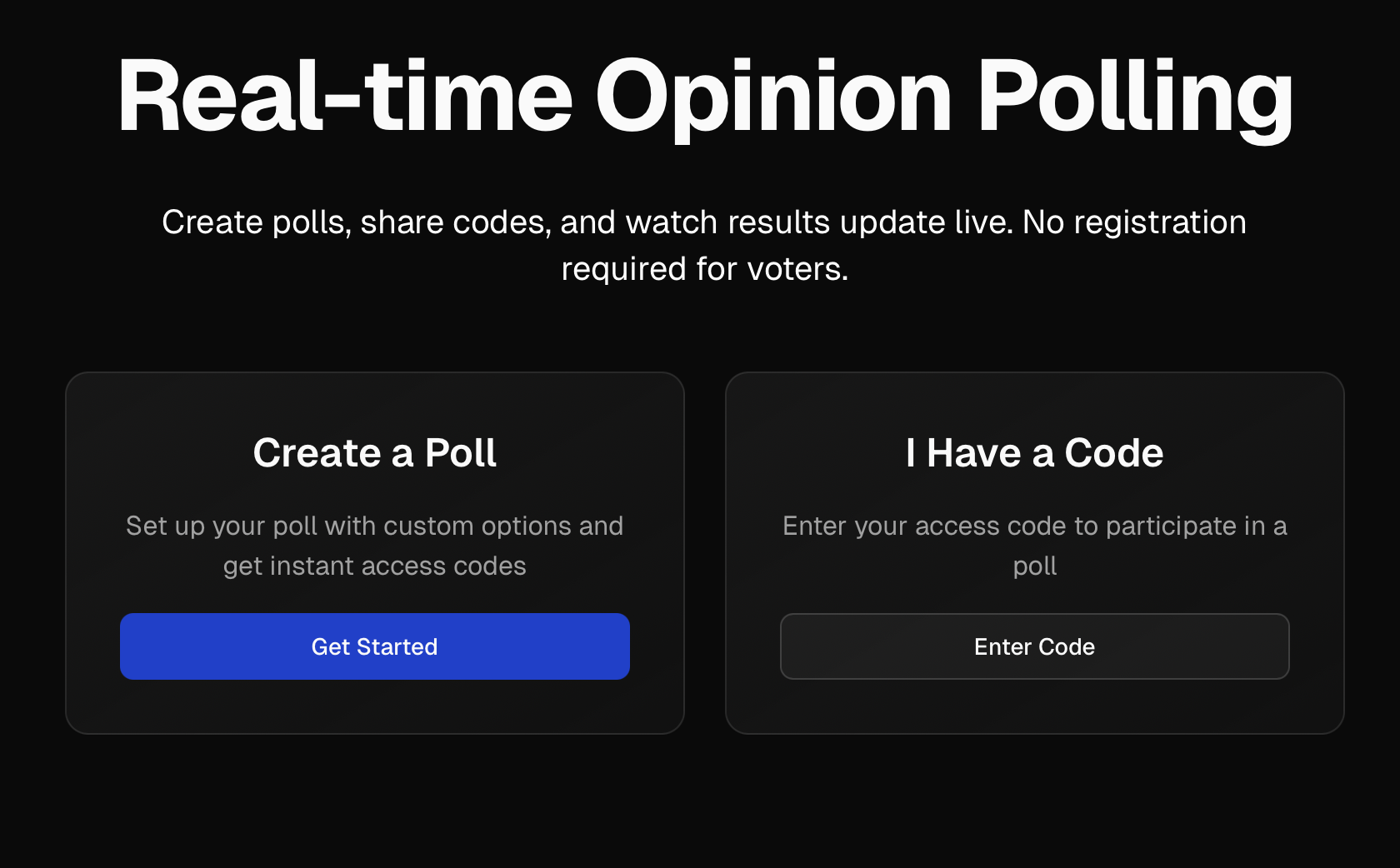Click the Create a Poll heading
The width and height of the screenshot is (1400, 868).
pyautogui.click(x=374, y=452)
